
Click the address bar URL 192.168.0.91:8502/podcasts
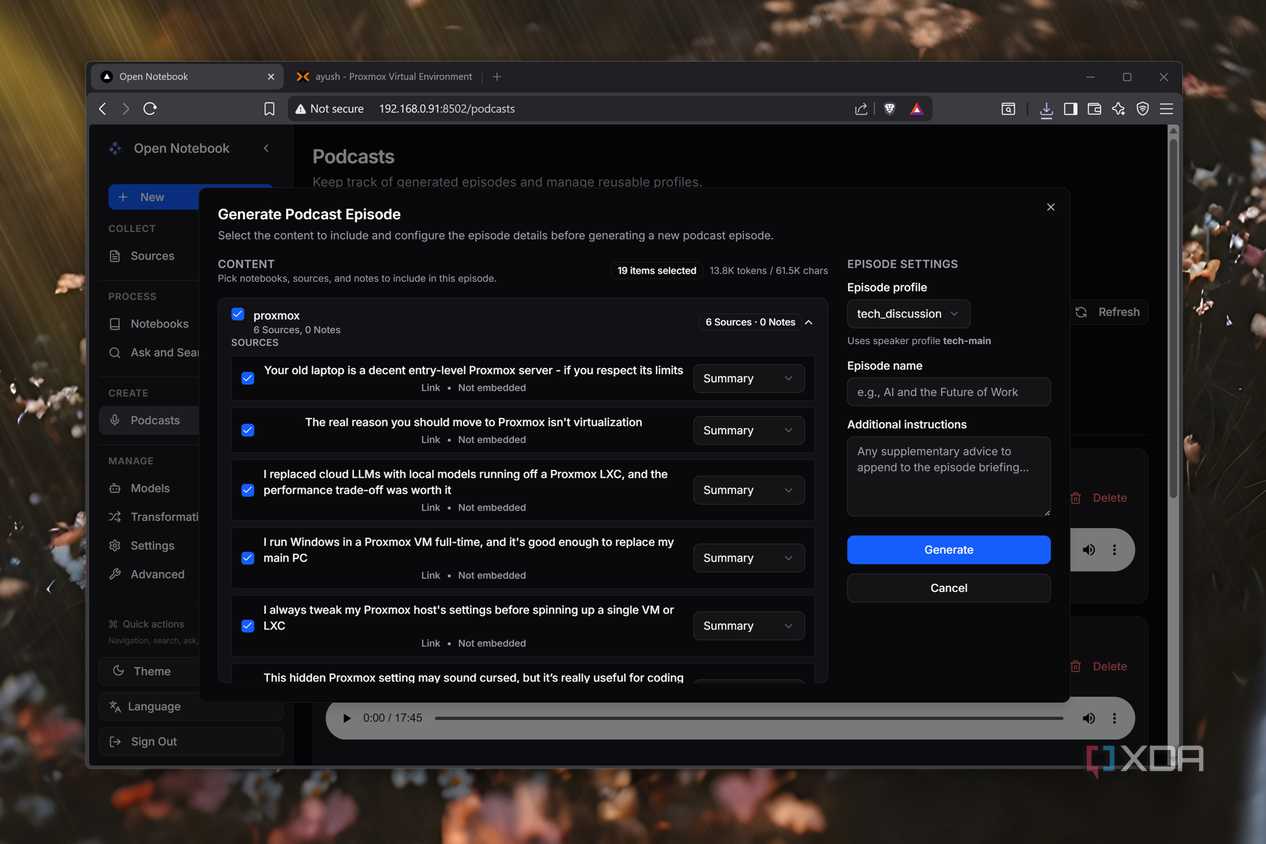pyautogui.click(x=447, y=109)
